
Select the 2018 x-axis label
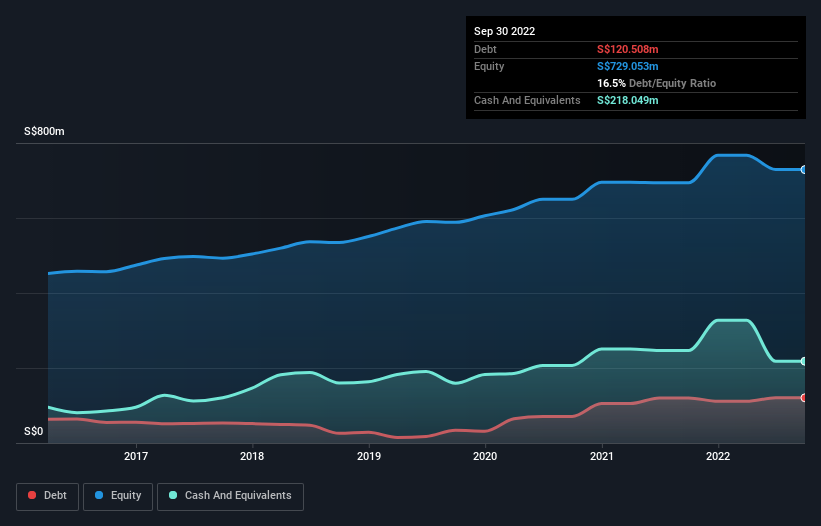point(252,457)
